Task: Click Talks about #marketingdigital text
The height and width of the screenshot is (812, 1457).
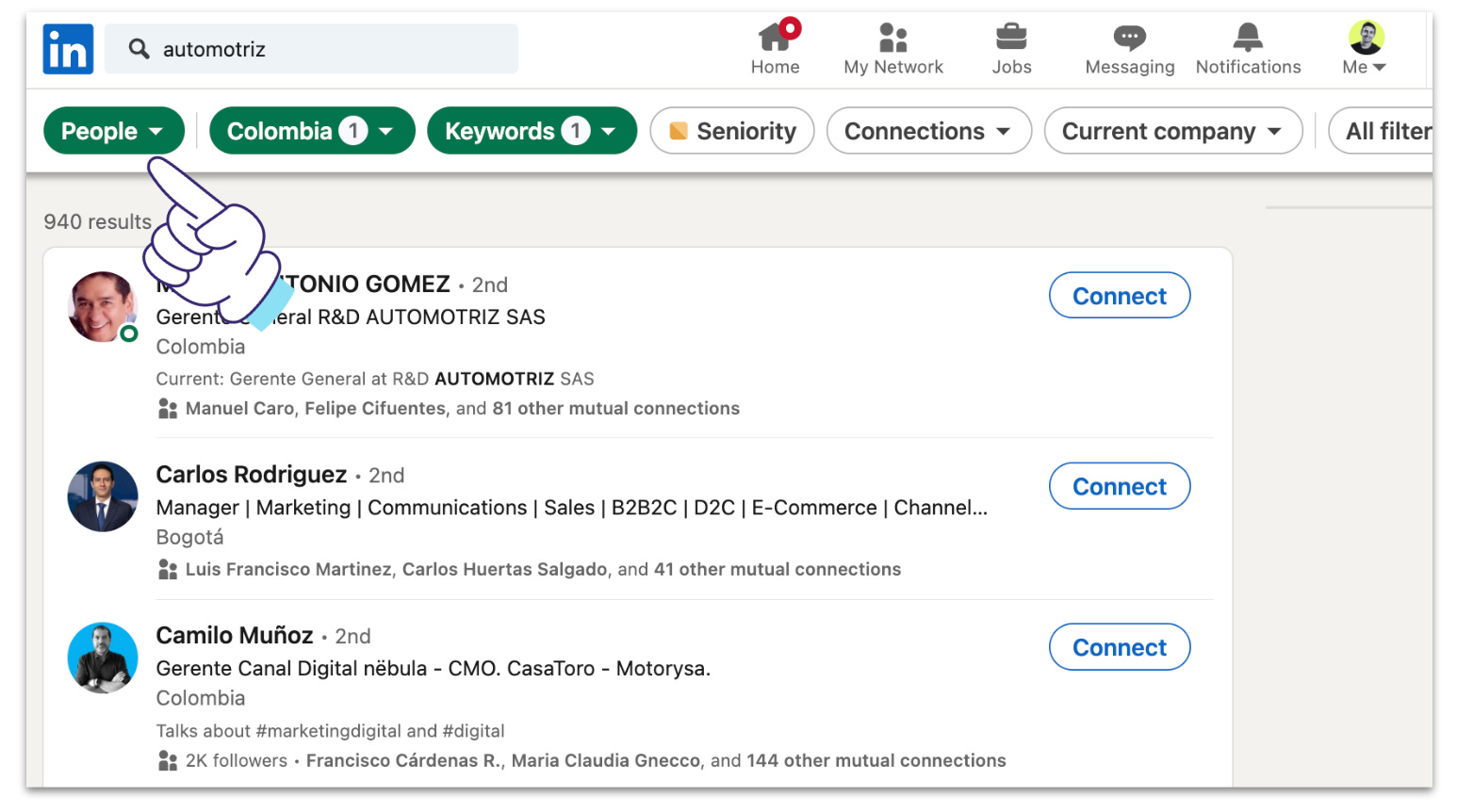Action: pos(330,731)
